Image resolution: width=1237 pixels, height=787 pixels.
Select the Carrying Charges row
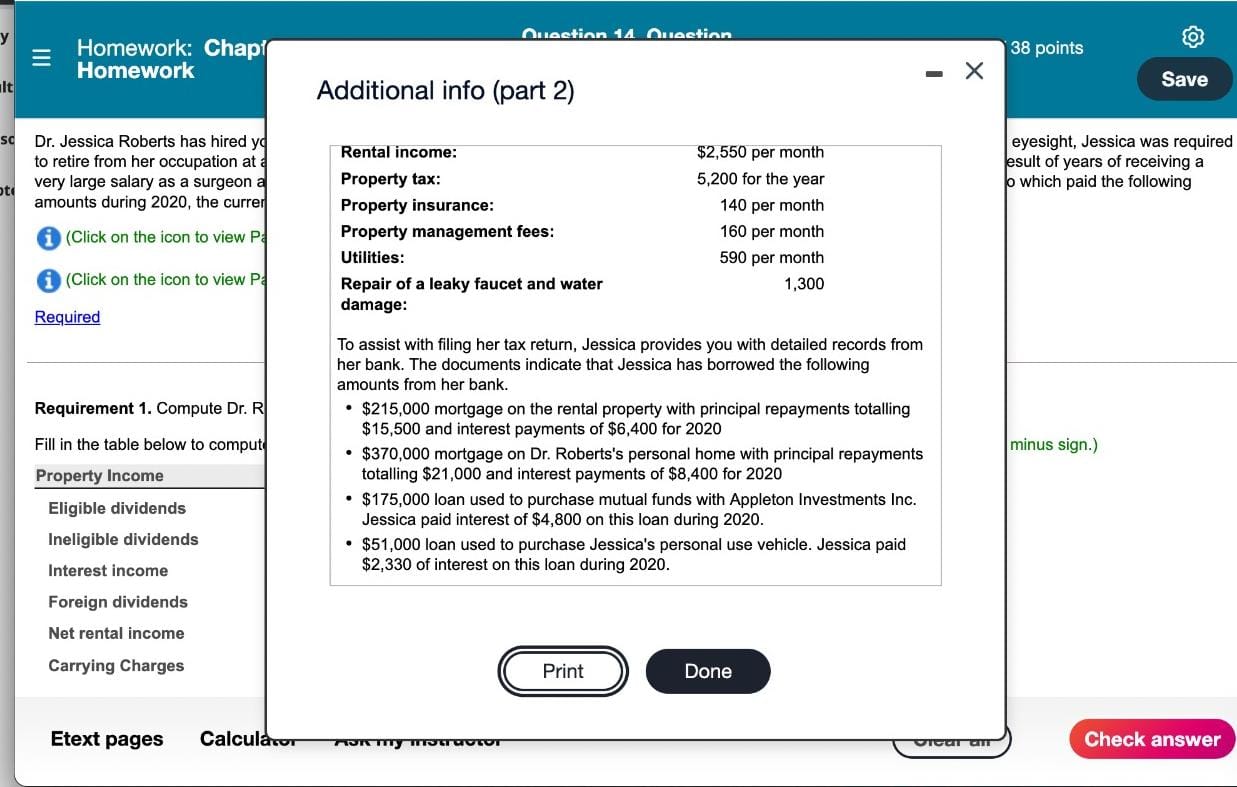coord(116,665)
